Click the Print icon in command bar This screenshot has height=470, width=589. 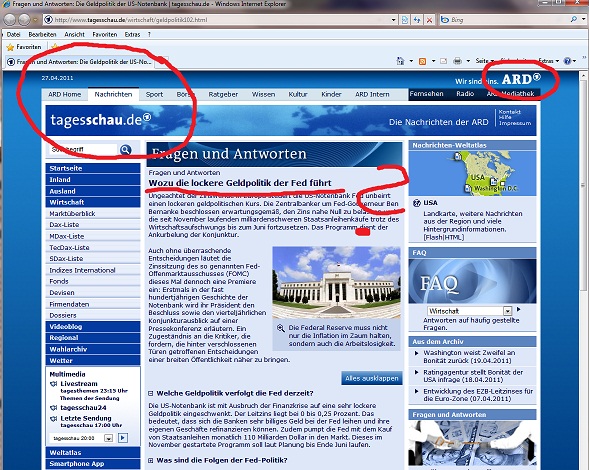coord(457,61)
